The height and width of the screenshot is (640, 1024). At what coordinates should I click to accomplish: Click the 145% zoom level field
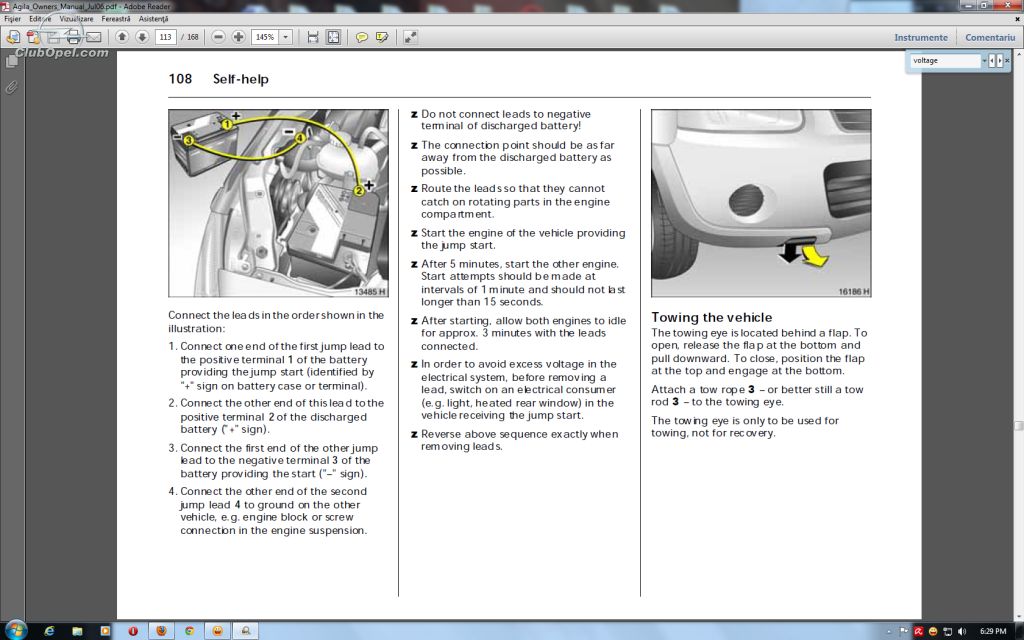point(265,37)
